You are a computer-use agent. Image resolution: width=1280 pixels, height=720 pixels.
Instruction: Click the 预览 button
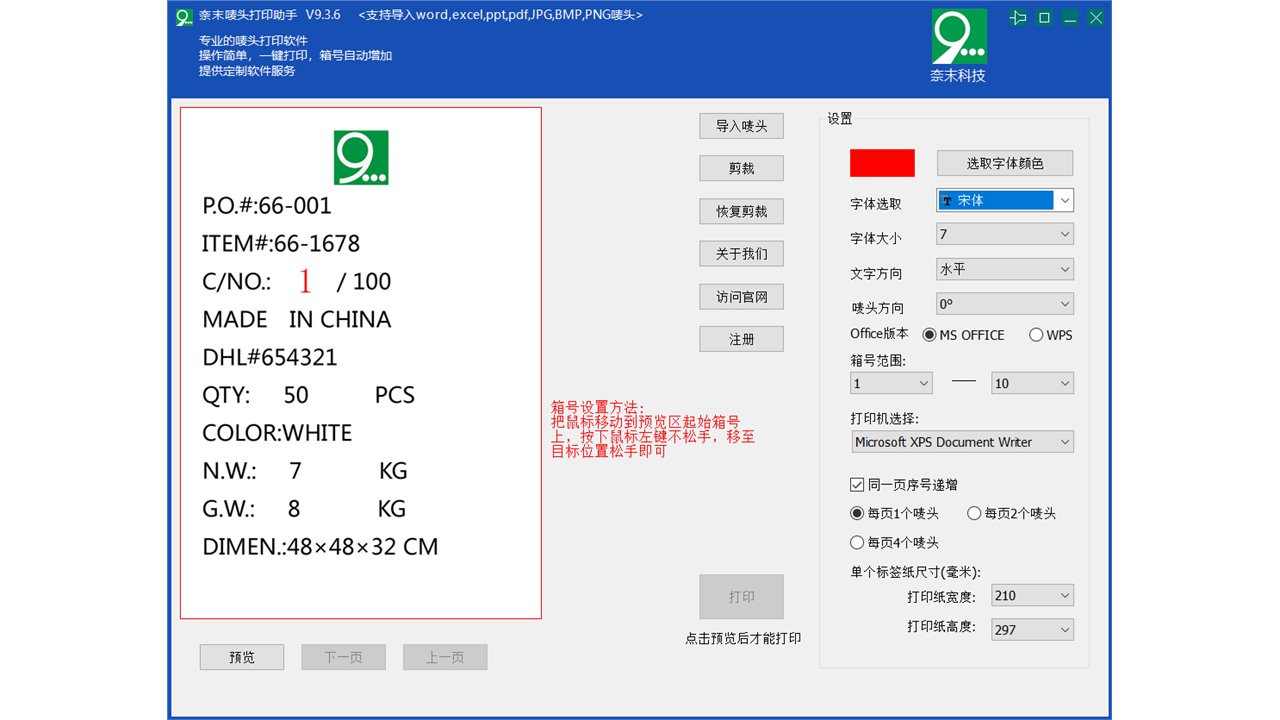coord(242,657)
